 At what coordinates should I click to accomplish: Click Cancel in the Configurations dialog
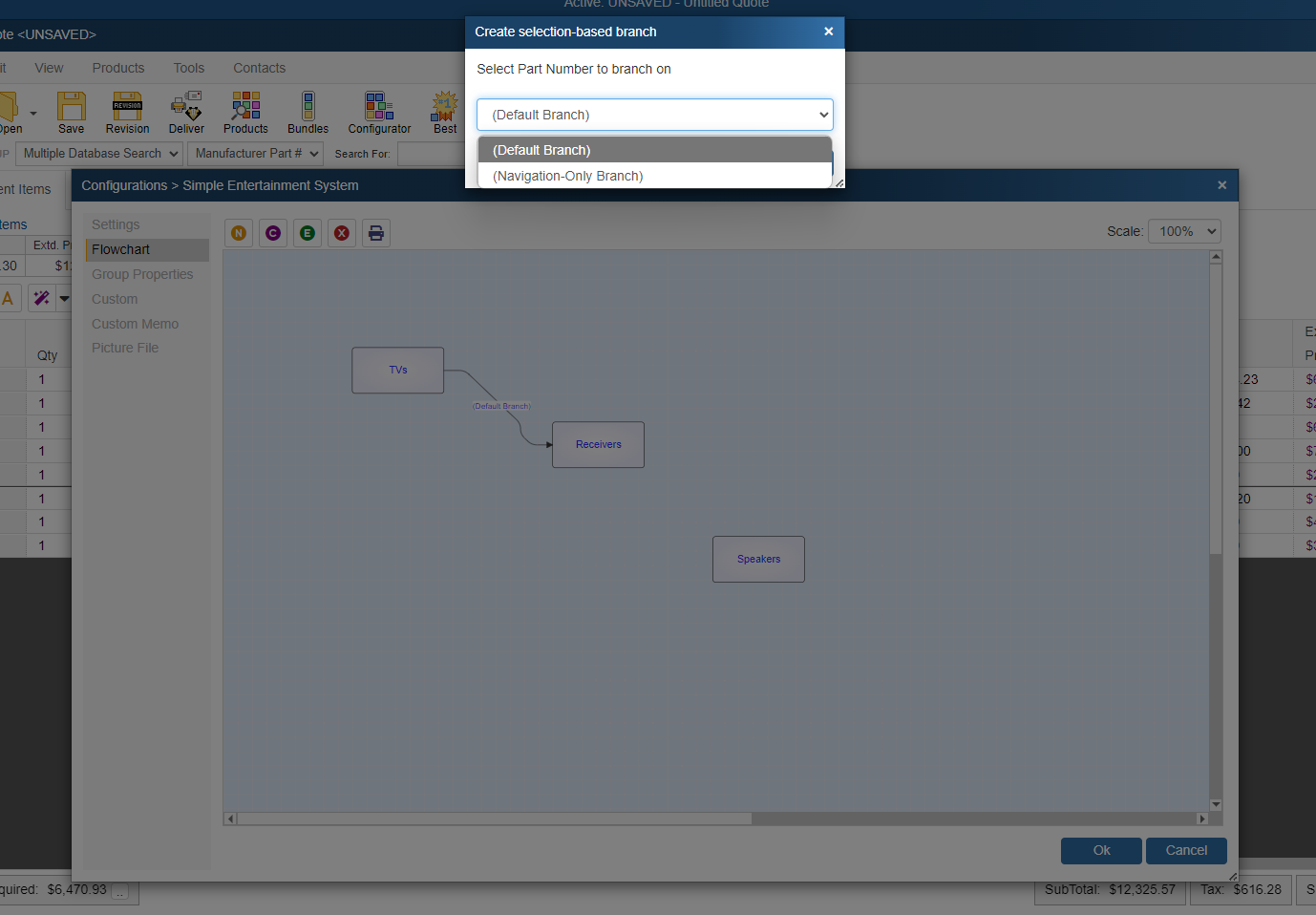click(x=1186, y=850)
